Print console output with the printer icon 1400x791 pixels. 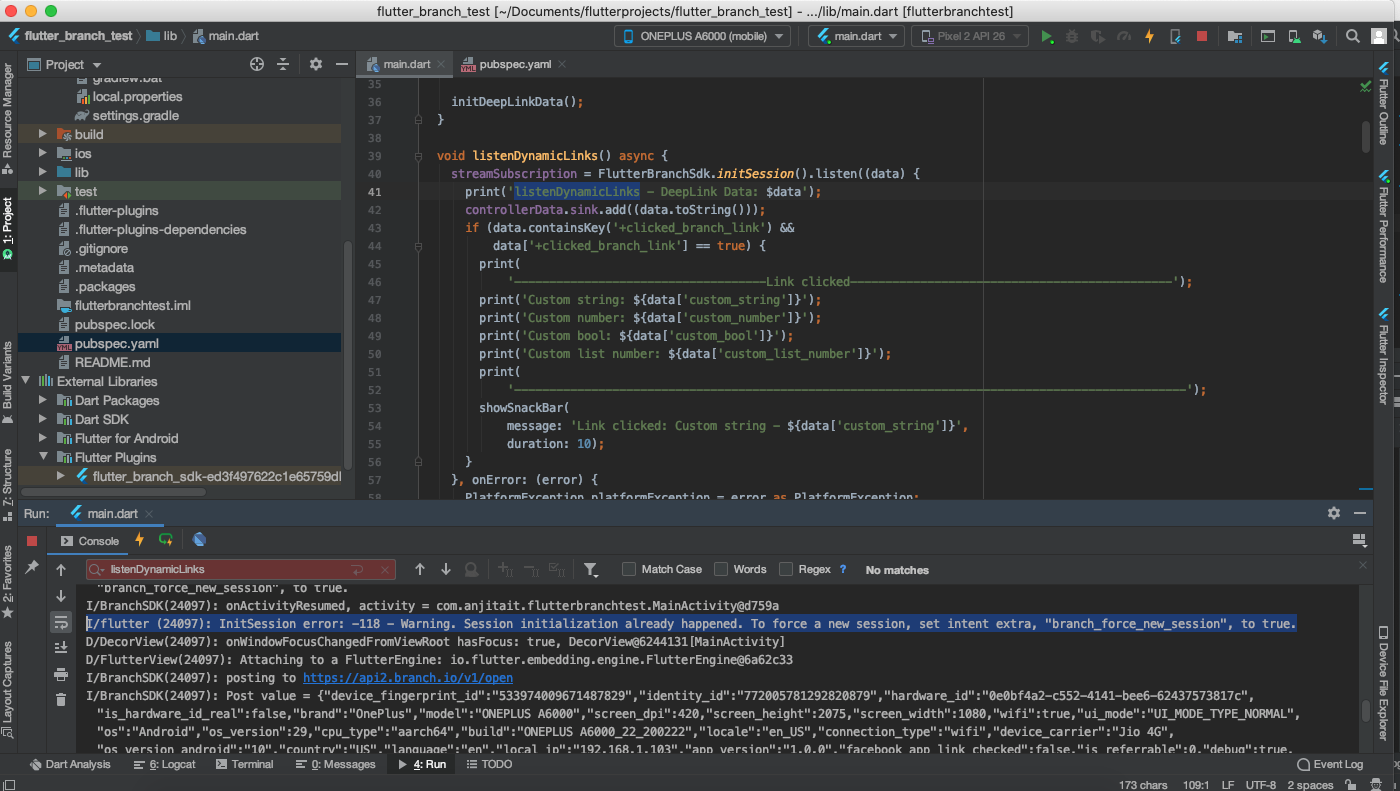(61, 674)
